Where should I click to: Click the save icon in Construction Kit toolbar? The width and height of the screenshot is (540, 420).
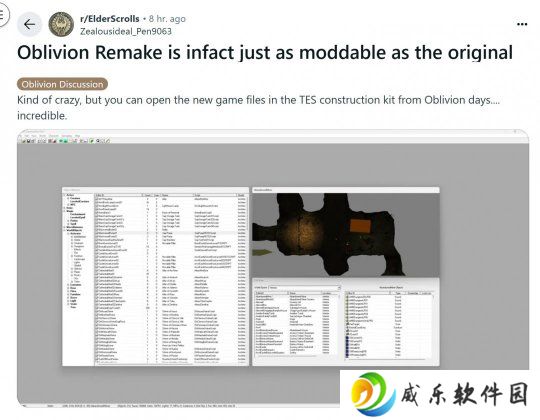pos(28,141)
